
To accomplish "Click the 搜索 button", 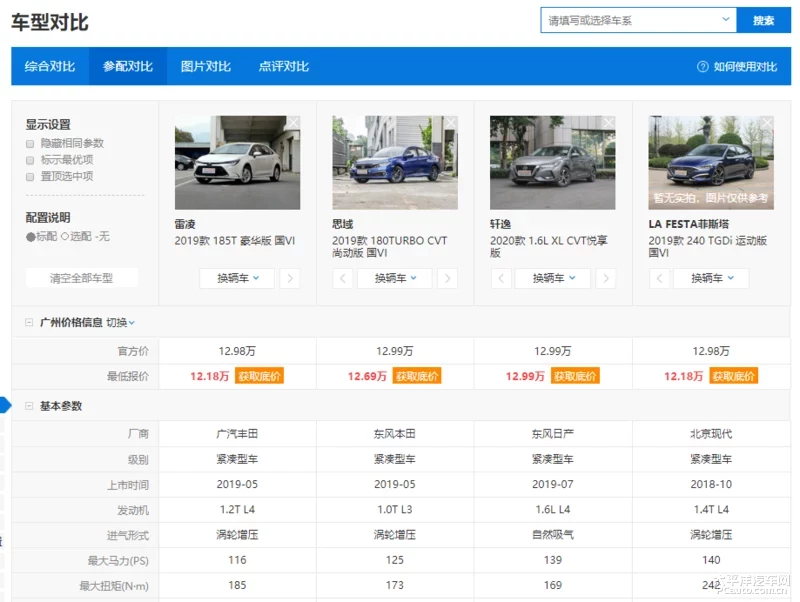I will click(764, 20).
